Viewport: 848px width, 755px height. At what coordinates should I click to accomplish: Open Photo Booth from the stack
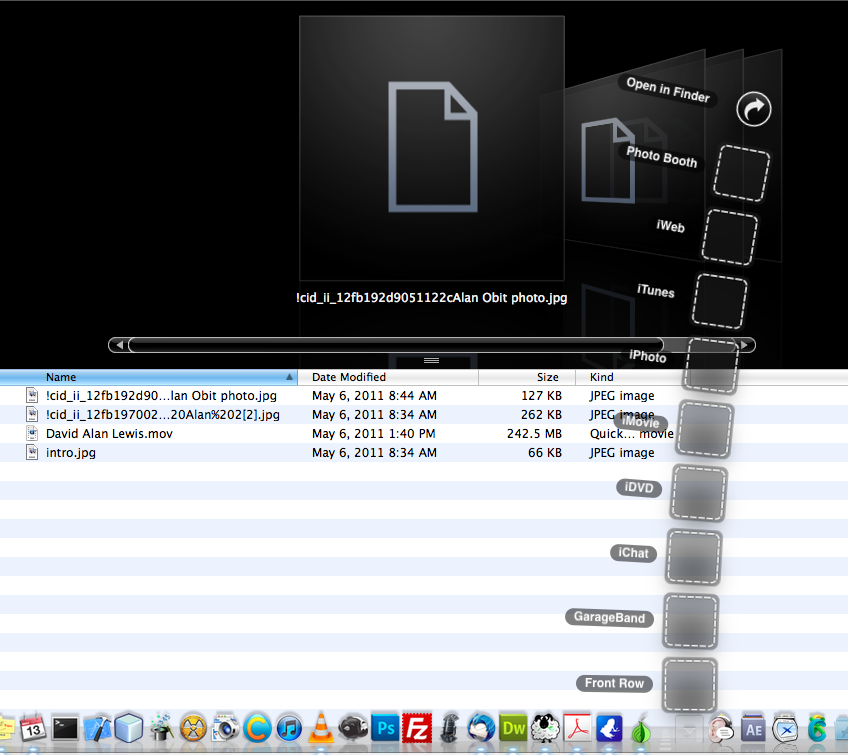pyautogui.click(x=741, y=173)
